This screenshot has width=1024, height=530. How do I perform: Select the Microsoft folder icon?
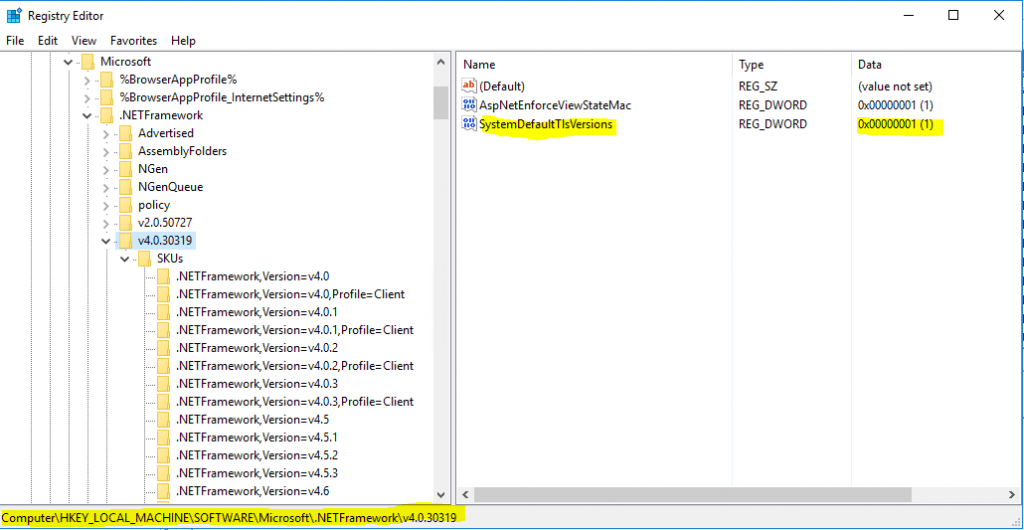88,62
